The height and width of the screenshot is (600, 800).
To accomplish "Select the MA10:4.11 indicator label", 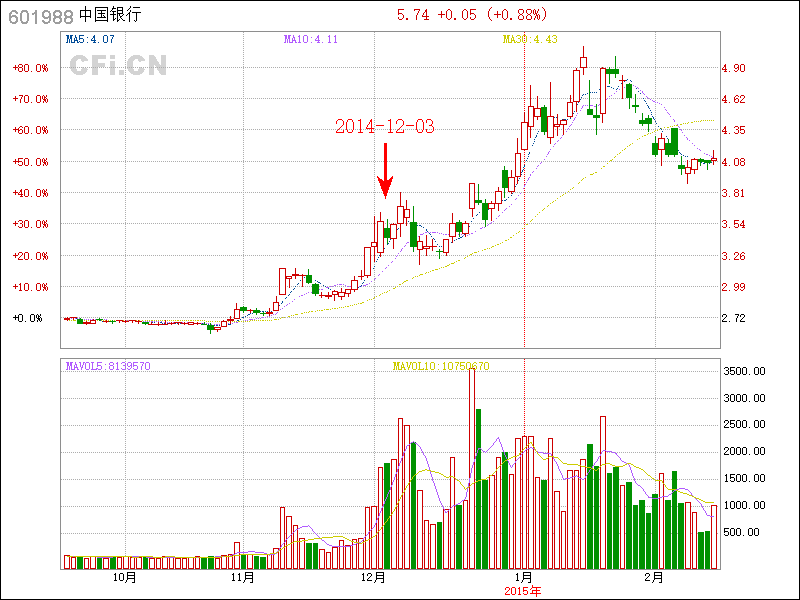I will tap(311, 39).
